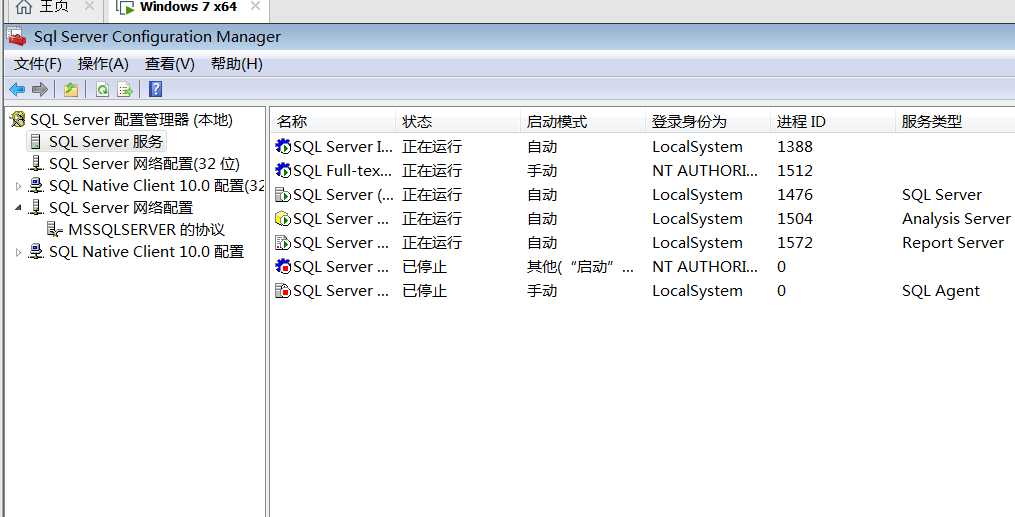The image size is (1015, 517).
Task: Click 正在运行 status in process 1388 row
Action: click(432, 147)
